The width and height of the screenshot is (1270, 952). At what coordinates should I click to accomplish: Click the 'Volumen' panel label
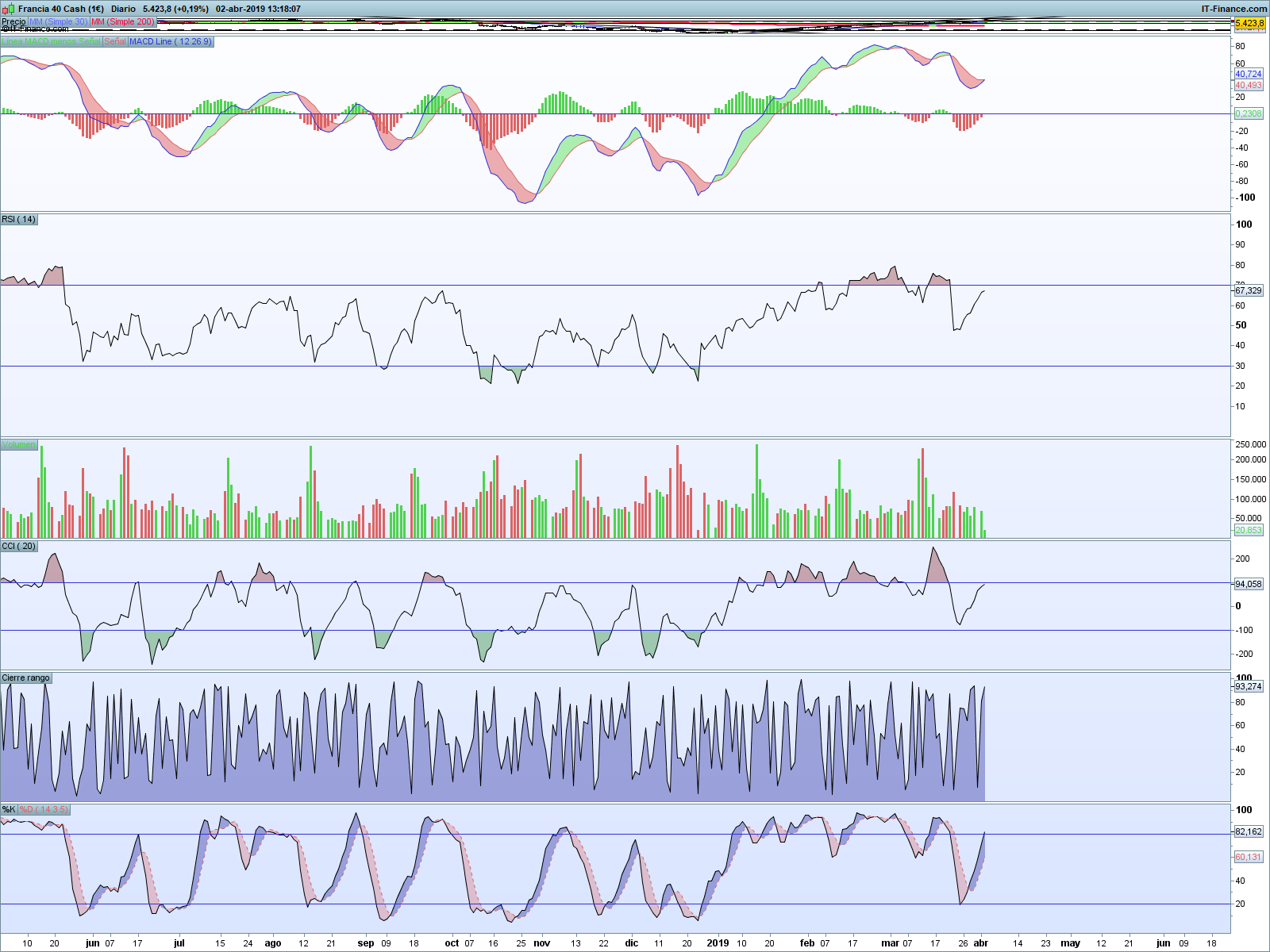(x=19, y=444)
